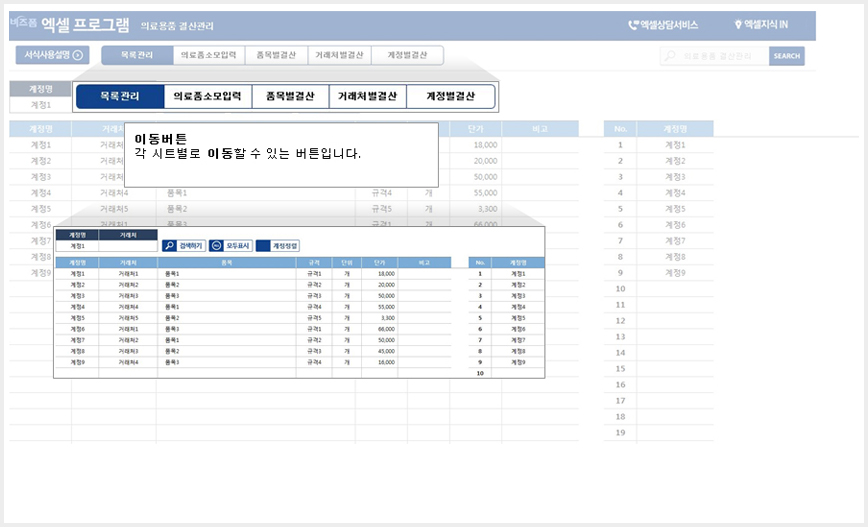Focus the 의료용품 결산관리 search input
The width and height of the screenshot is (868, 527).
point(717,56)
